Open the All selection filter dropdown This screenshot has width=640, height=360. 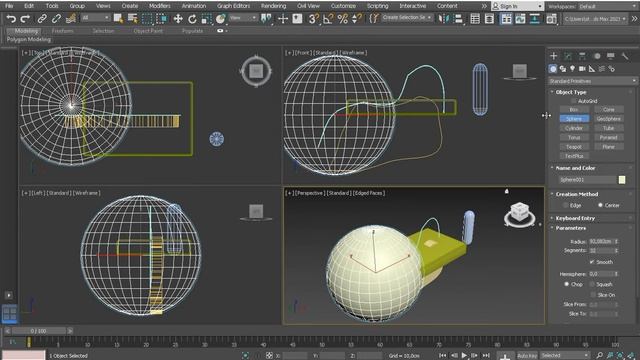click(x=96, y=18)
